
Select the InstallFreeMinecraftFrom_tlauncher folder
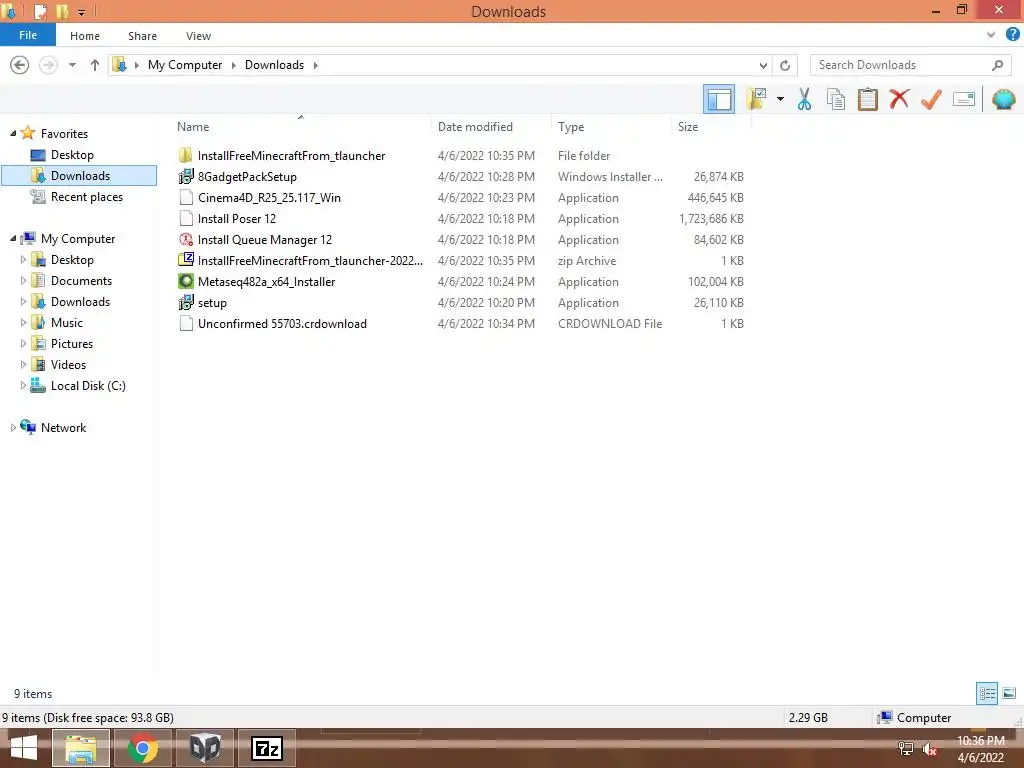coord(291,155)
